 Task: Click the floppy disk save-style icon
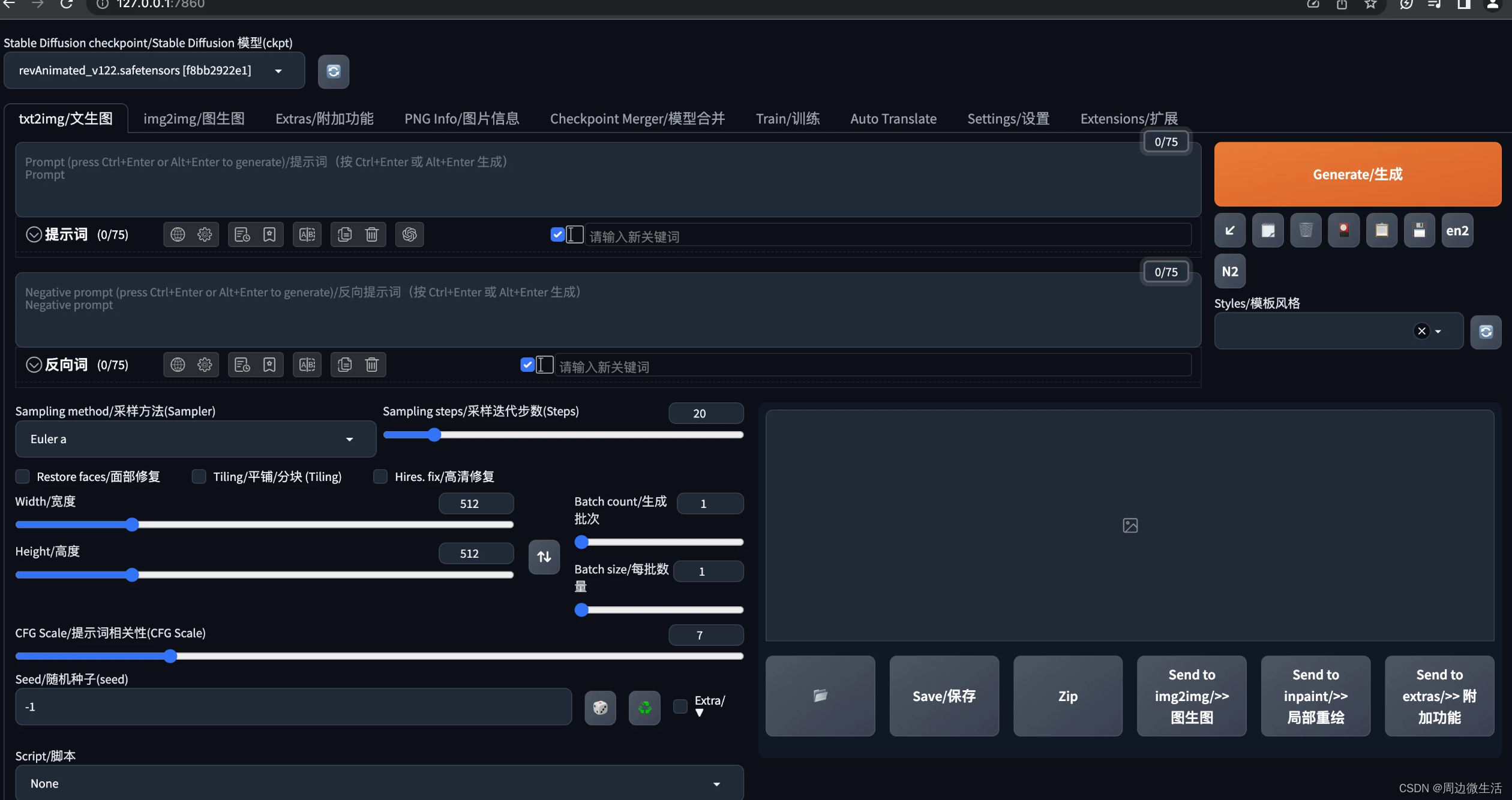[x=1420, y=230]
